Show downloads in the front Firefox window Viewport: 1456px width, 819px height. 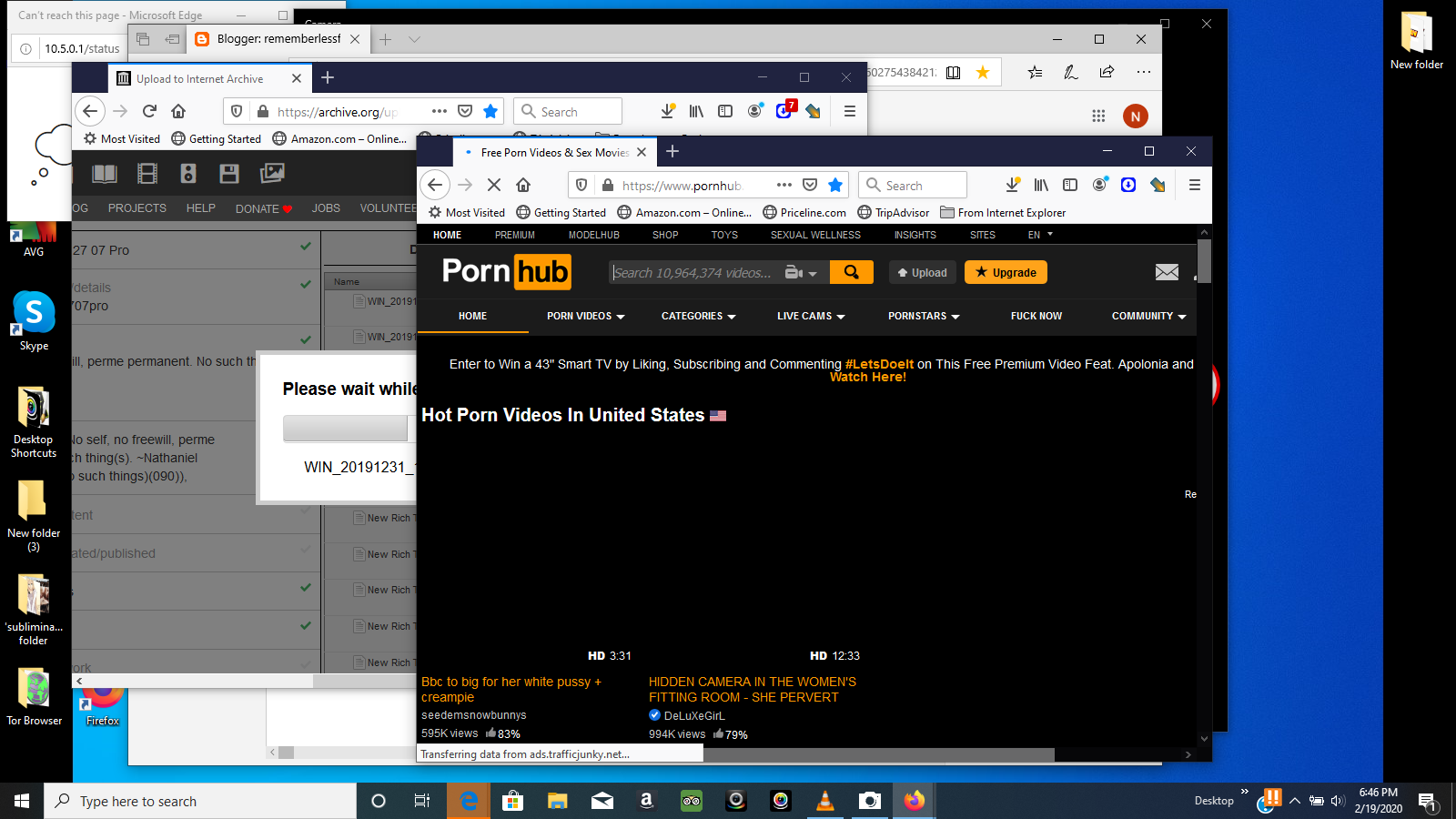point(1012,185)
